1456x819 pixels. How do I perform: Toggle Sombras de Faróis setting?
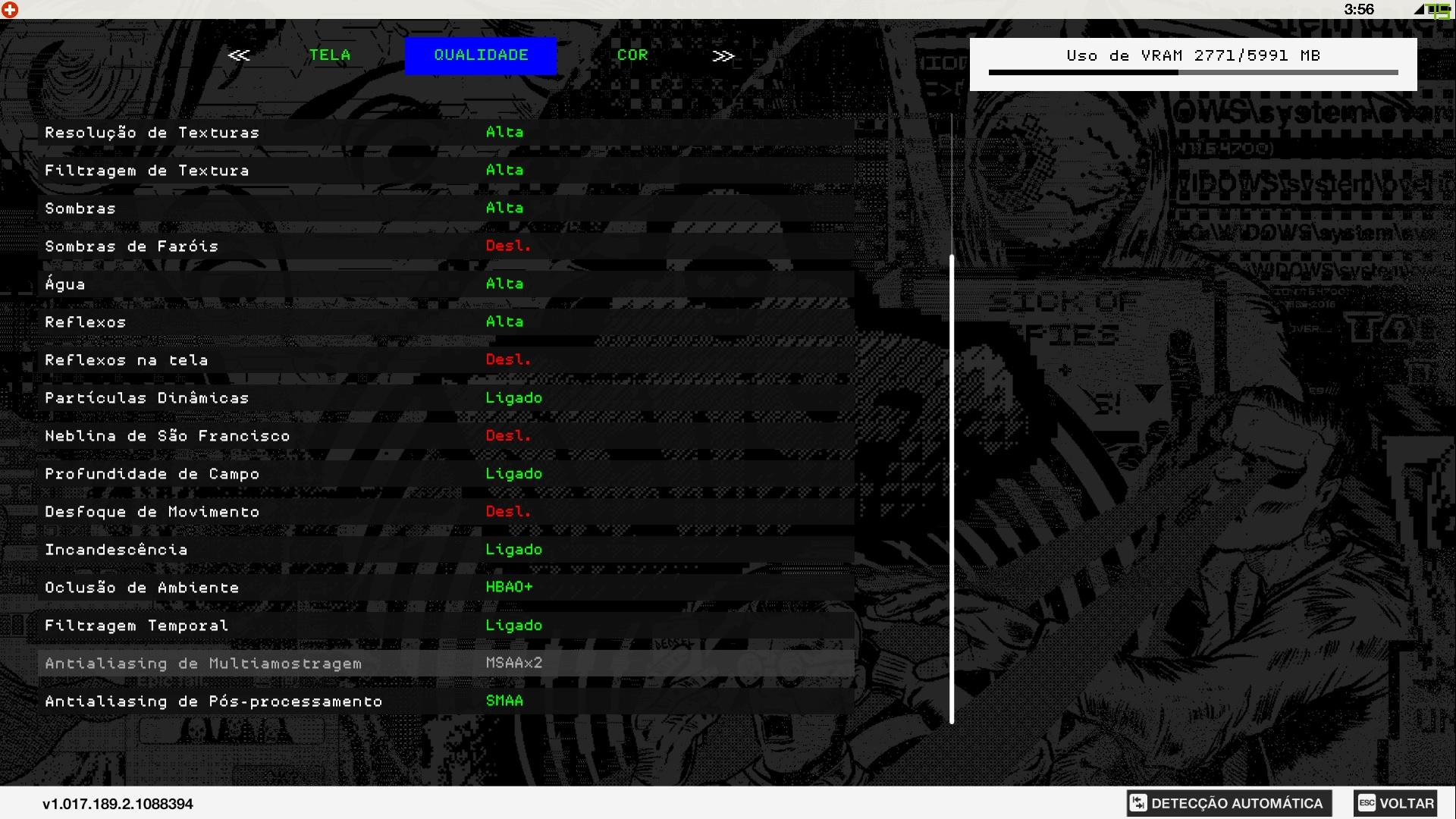[x=446, y=246]
